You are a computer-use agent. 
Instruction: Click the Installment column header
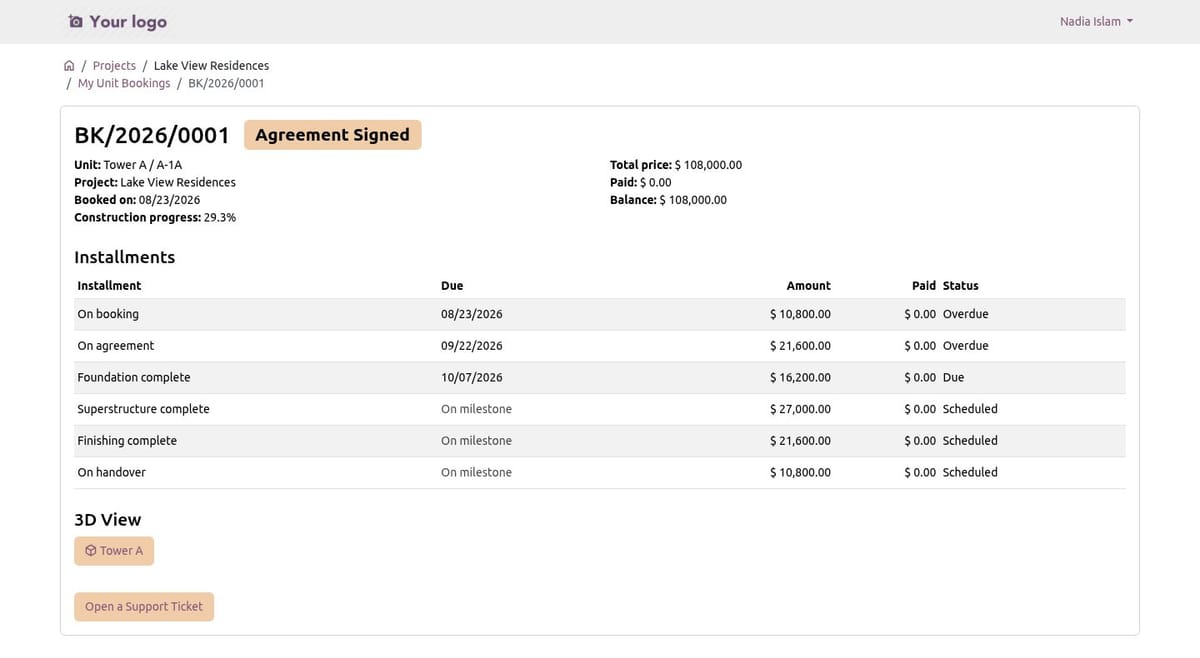coord(109,286)
